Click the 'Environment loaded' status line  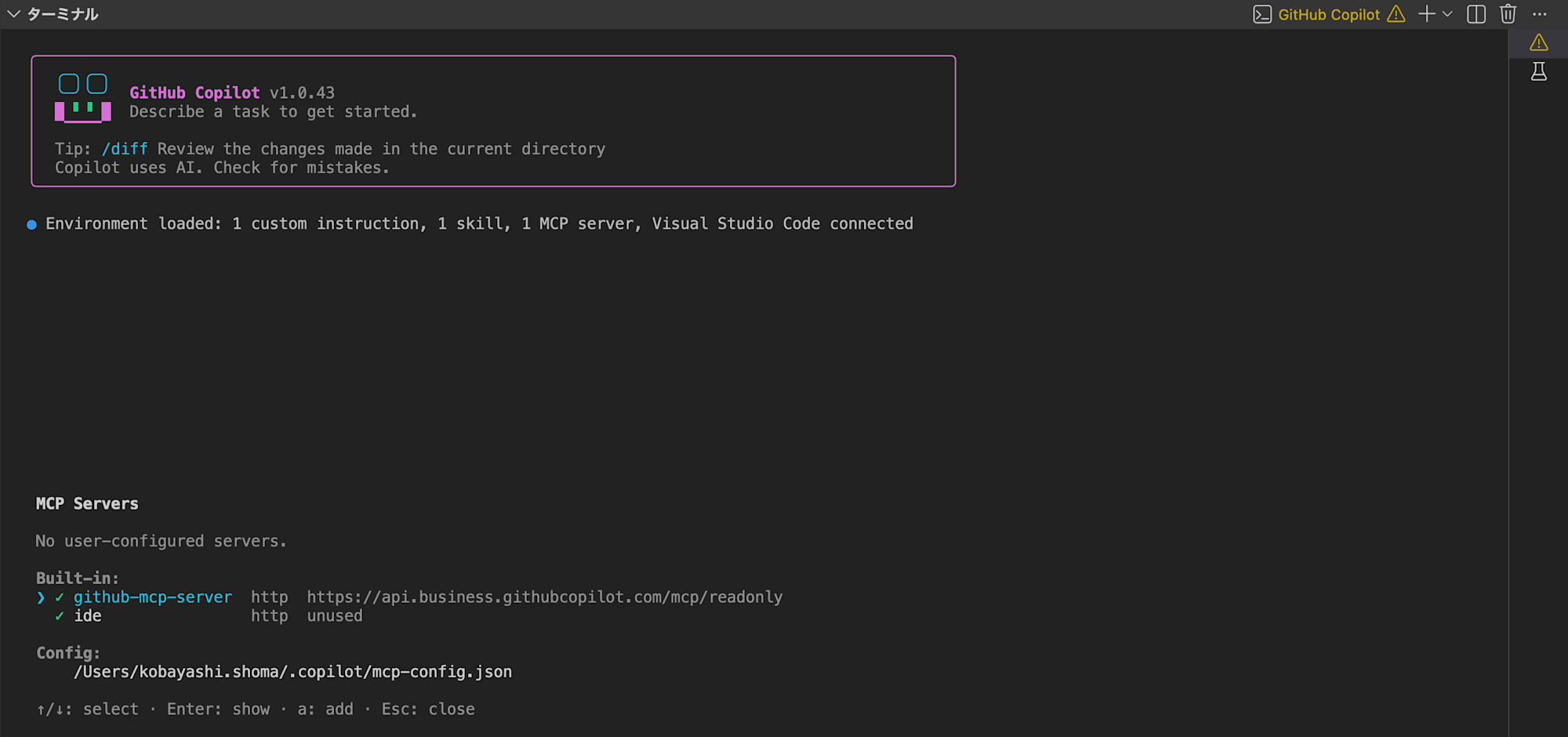pos(479,223)
